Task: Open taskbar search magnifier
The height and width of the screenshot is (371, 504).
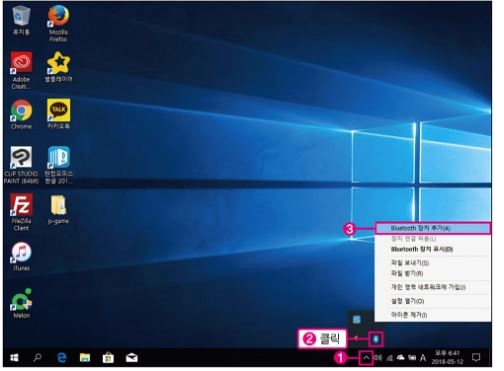Action: coord(37,358)
